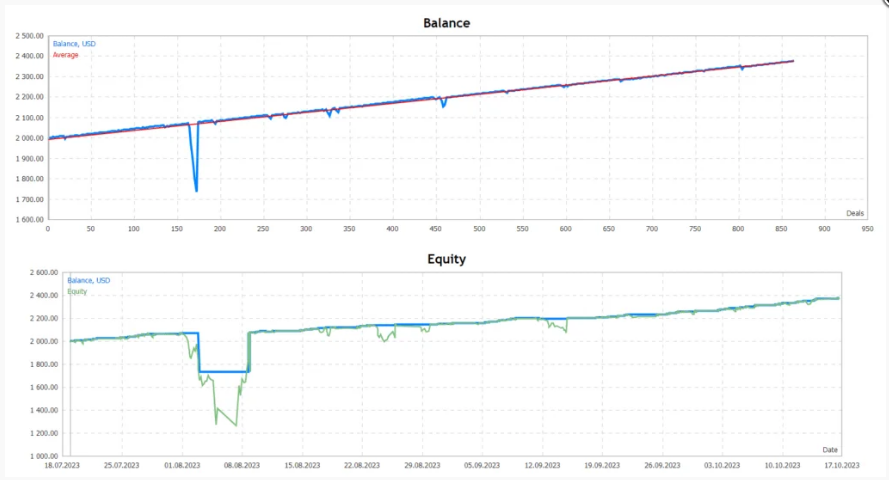Image resolution: width=889 pixels, height=480 pixels.
Task: Click the "22.08.2023" date label
Action: (x=362, y=465)
